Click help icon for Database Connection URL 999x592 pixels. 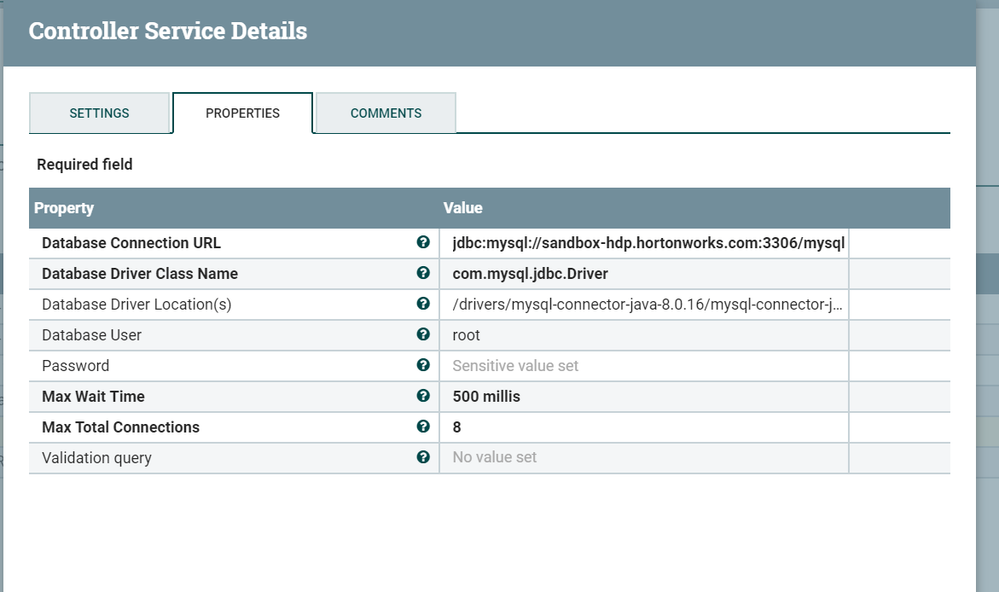[424, 243]
